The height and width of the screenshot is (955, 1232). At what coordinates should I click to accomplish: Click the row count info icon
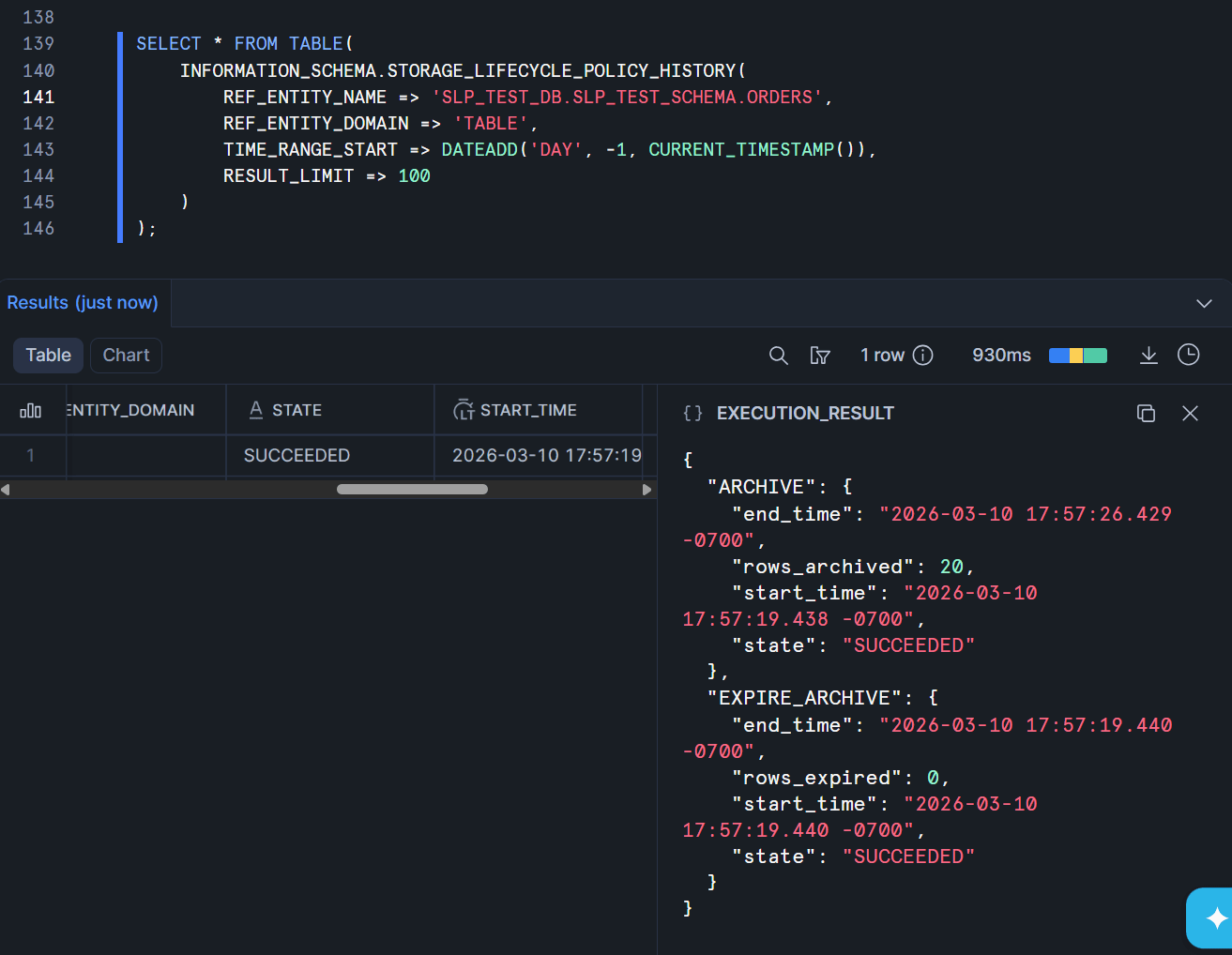(x=923, y=356)
